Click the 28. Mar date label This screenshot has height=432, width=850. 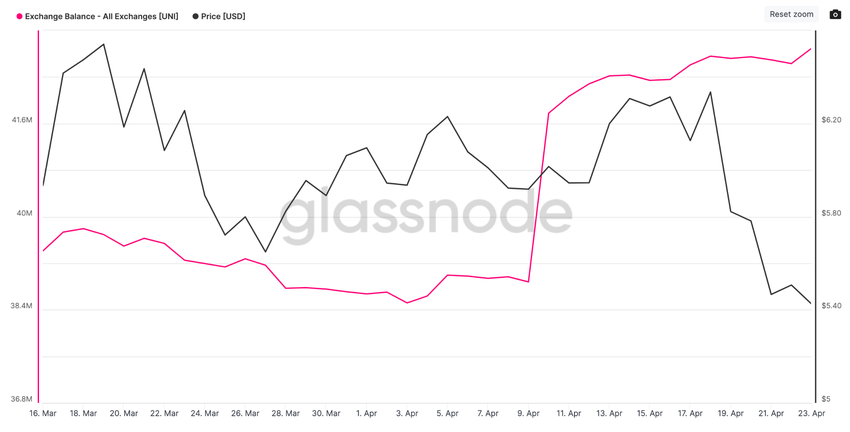[x=285, y=413]
